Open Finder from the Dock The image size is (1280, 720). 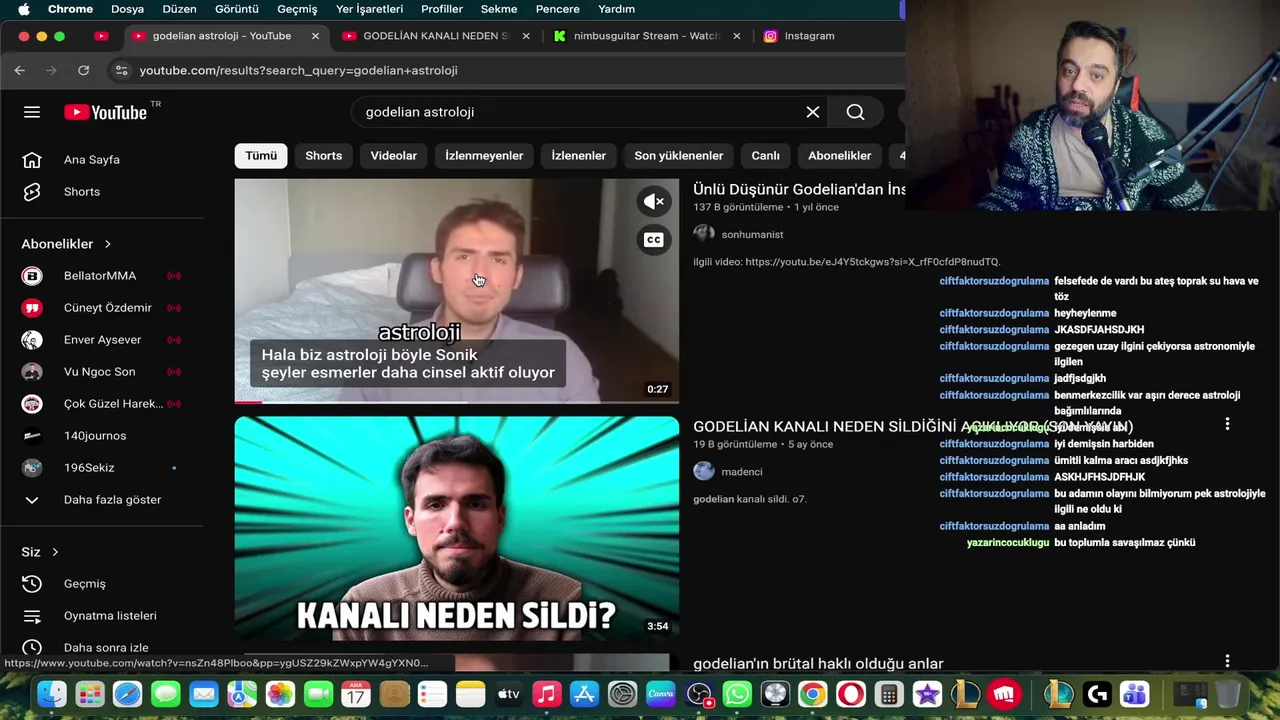coord(52,694)
